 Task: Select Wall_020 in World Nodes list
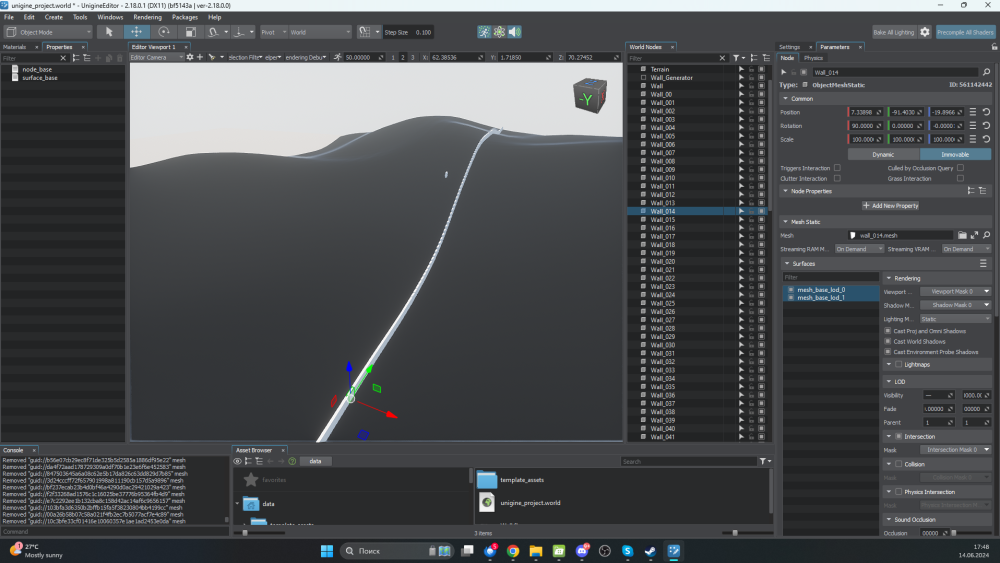click(x=663, y=261)
